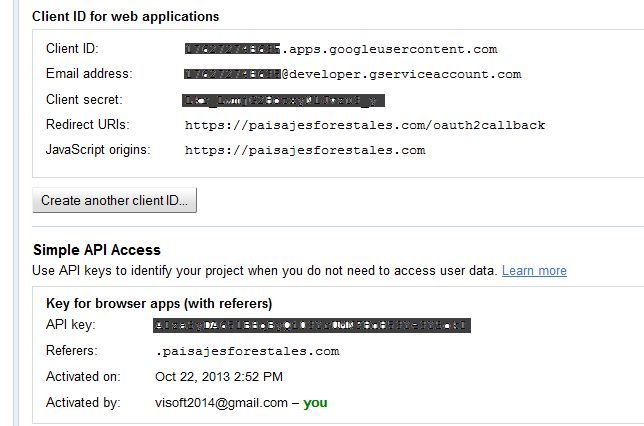
Task: Click the green you label
Action: pyautogui.click(x=315, y=403)
